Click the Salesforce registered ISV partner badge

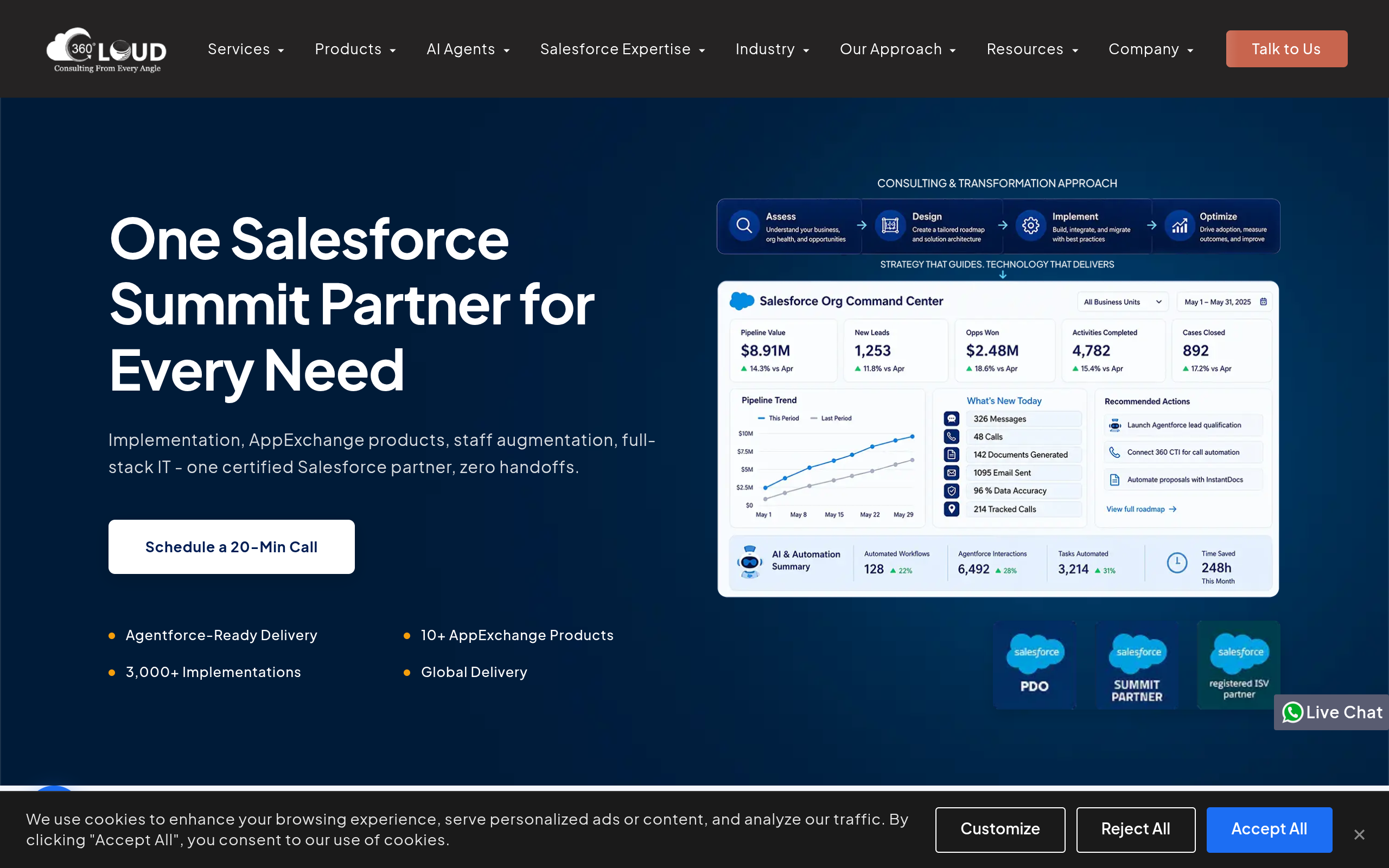(x=1239, y=665)
